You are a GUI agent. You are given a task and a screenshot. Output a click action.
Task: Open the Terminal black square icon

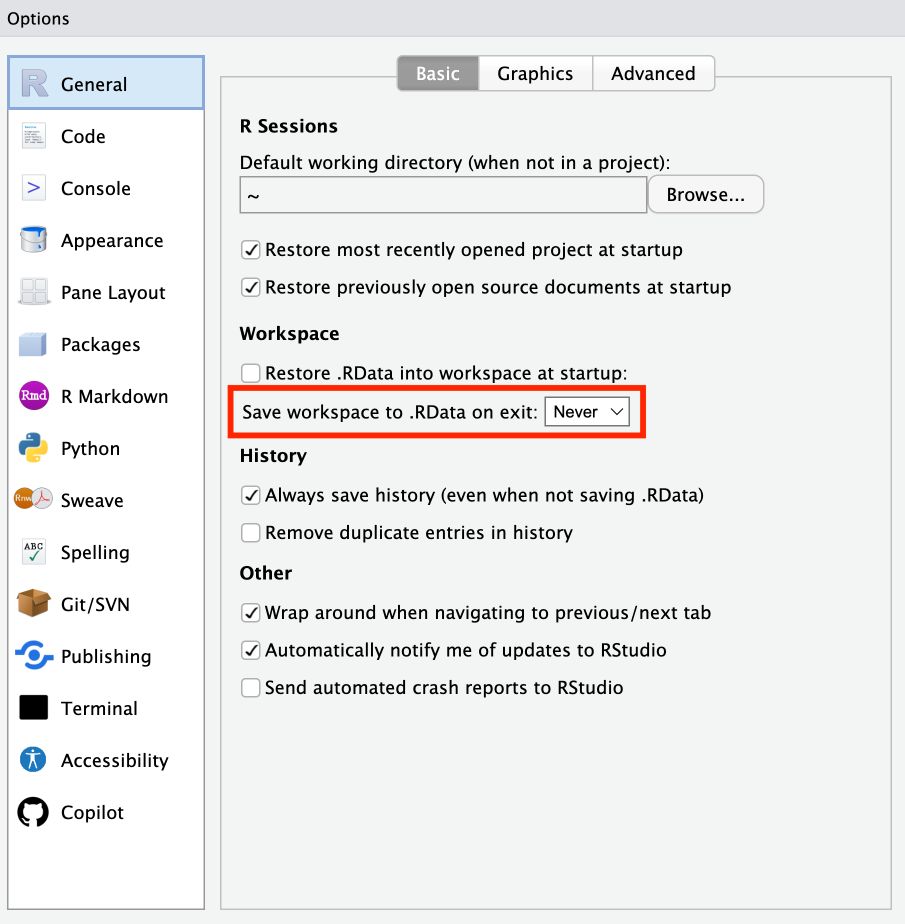coord(34,709)
